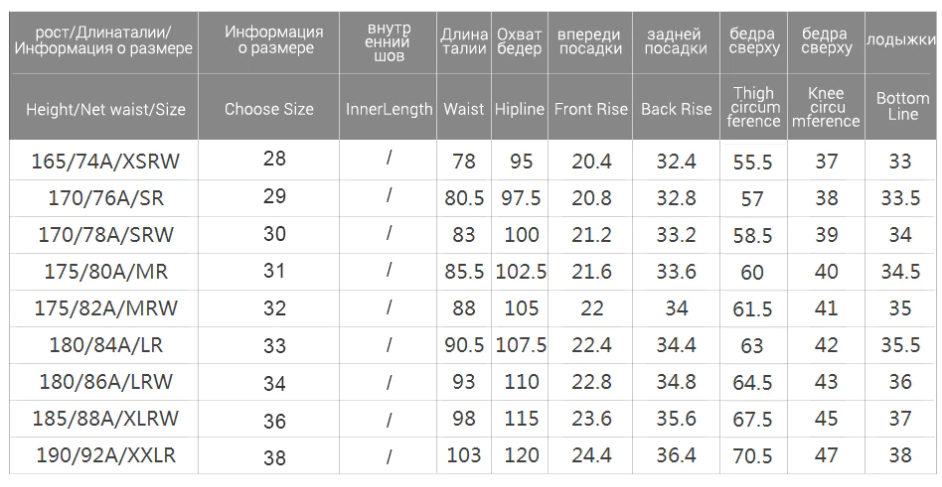Viewport: 942px width, 487px height.
Task: Click the Bottom Line column header
Action: pyautogui.click(x=902, y=108)
